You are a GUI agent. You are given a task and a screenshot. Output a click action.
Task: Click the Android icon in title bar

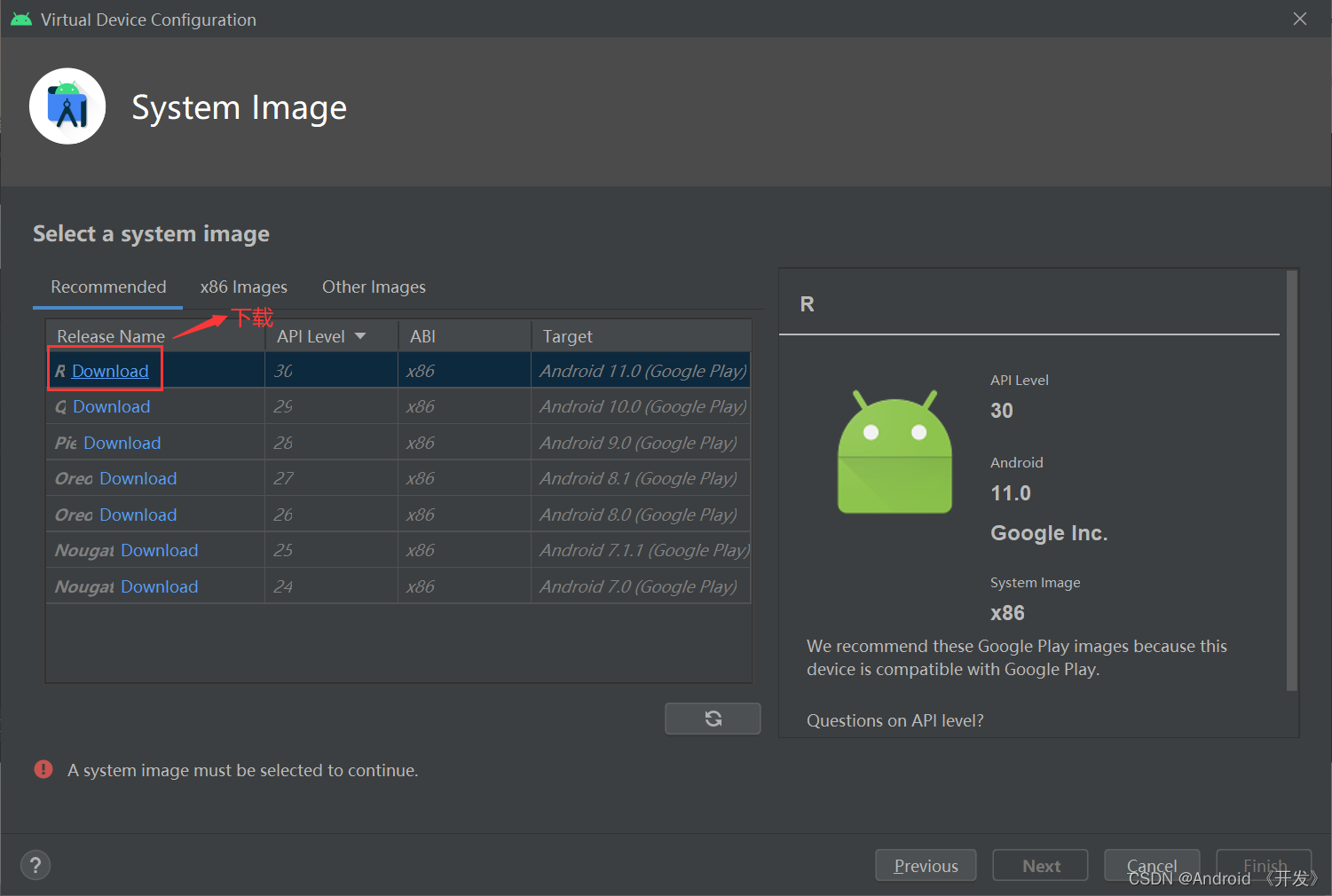(21, 20)
